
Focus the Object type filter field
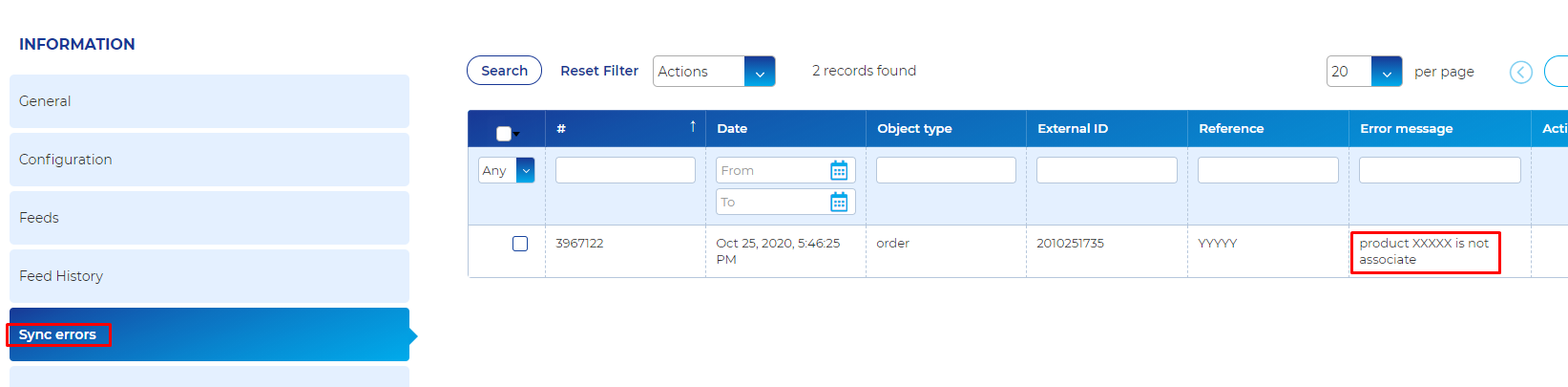click(946, 170)
